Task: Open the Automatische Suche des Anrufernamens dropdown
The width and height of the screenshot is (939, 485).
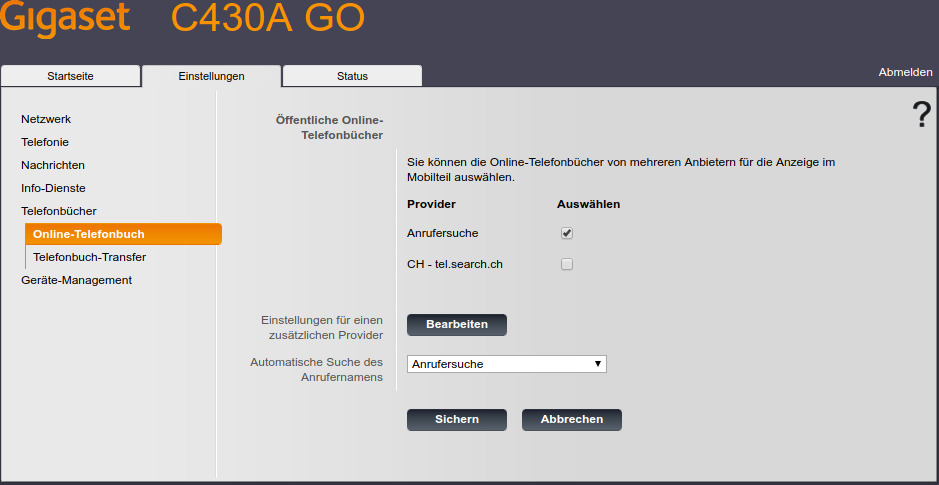Action: (x=506, y=364)
